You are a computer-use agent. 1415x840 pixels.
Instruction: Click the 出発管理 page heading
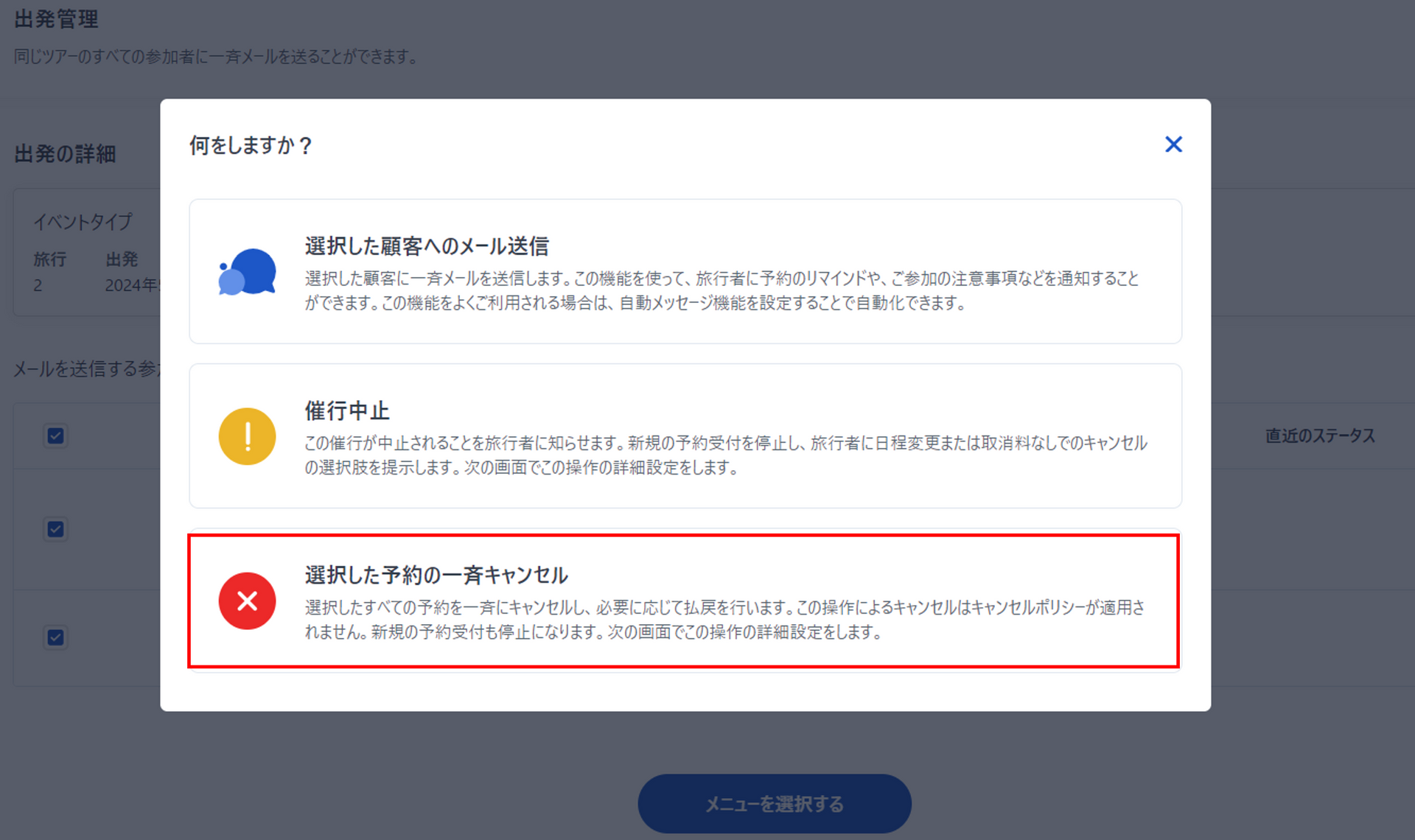[57, 19]
